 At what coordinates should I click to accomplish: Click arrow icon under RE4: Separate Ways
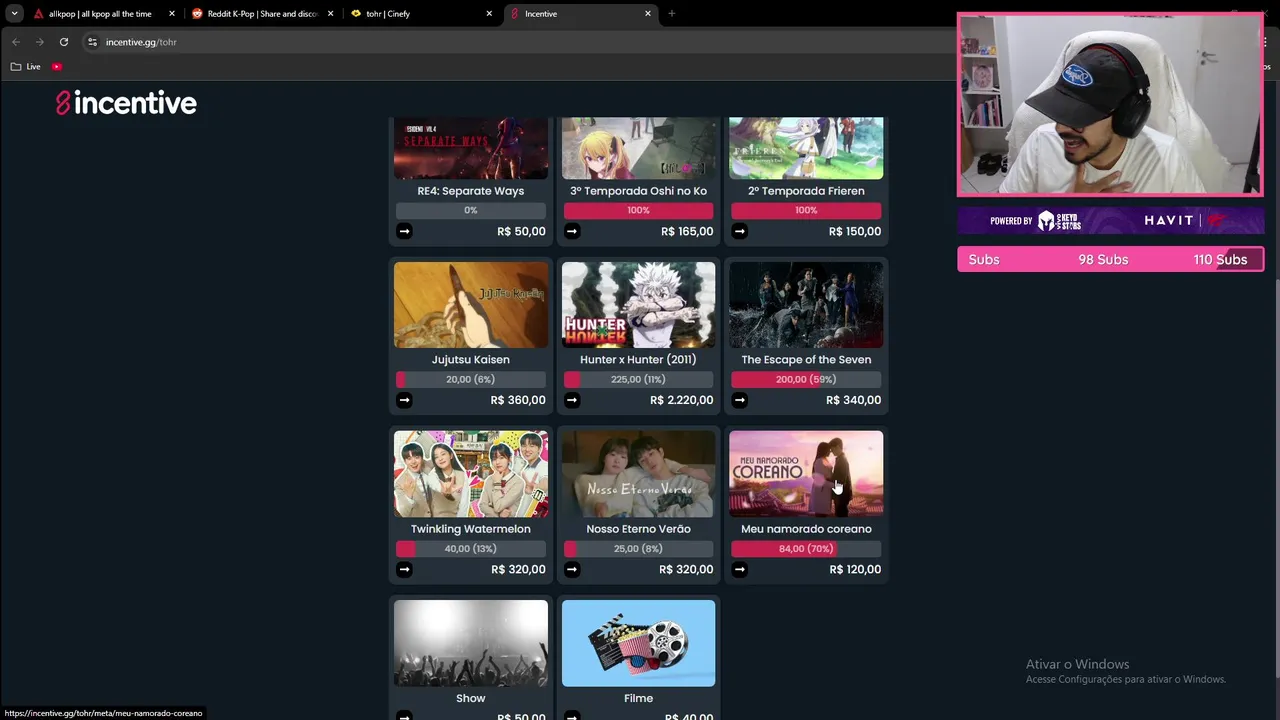click(404, 231)
